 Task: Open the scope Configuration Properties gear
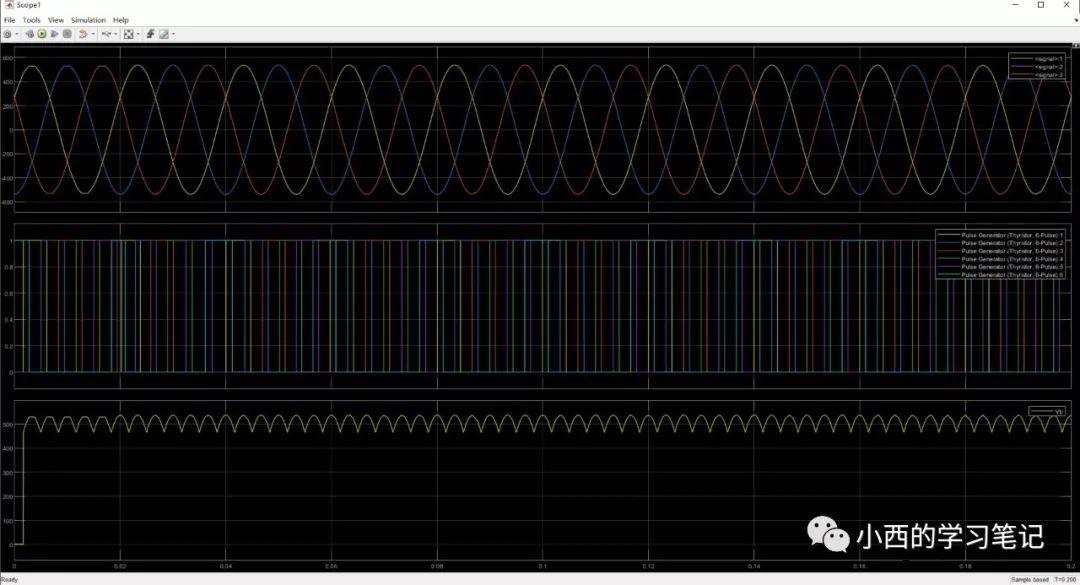pos(7,34)
